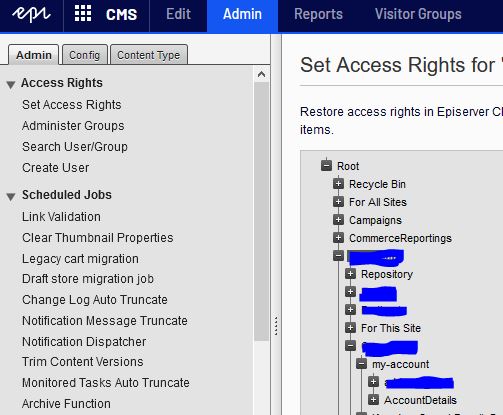Expand the Campaigns node

[338, 220]
